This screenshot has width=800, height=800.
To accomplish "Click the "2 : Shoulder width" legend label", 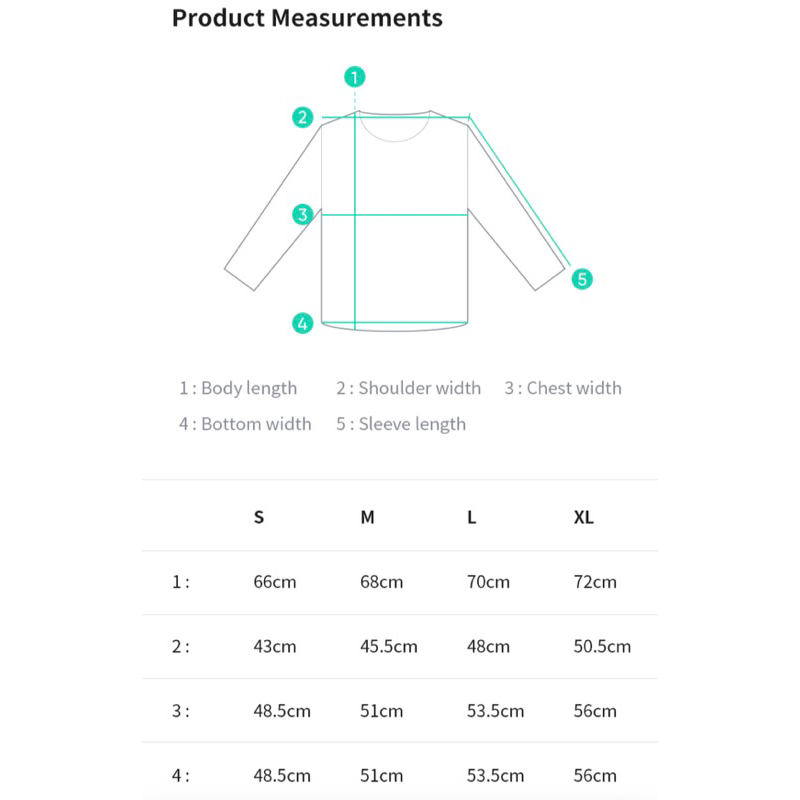I will (x=408, y=388).
